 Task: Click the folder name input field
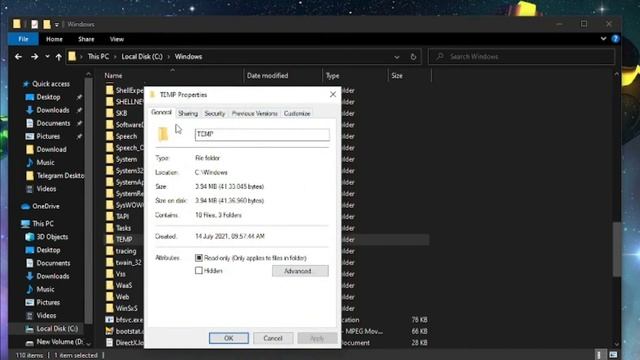point(262,134)
